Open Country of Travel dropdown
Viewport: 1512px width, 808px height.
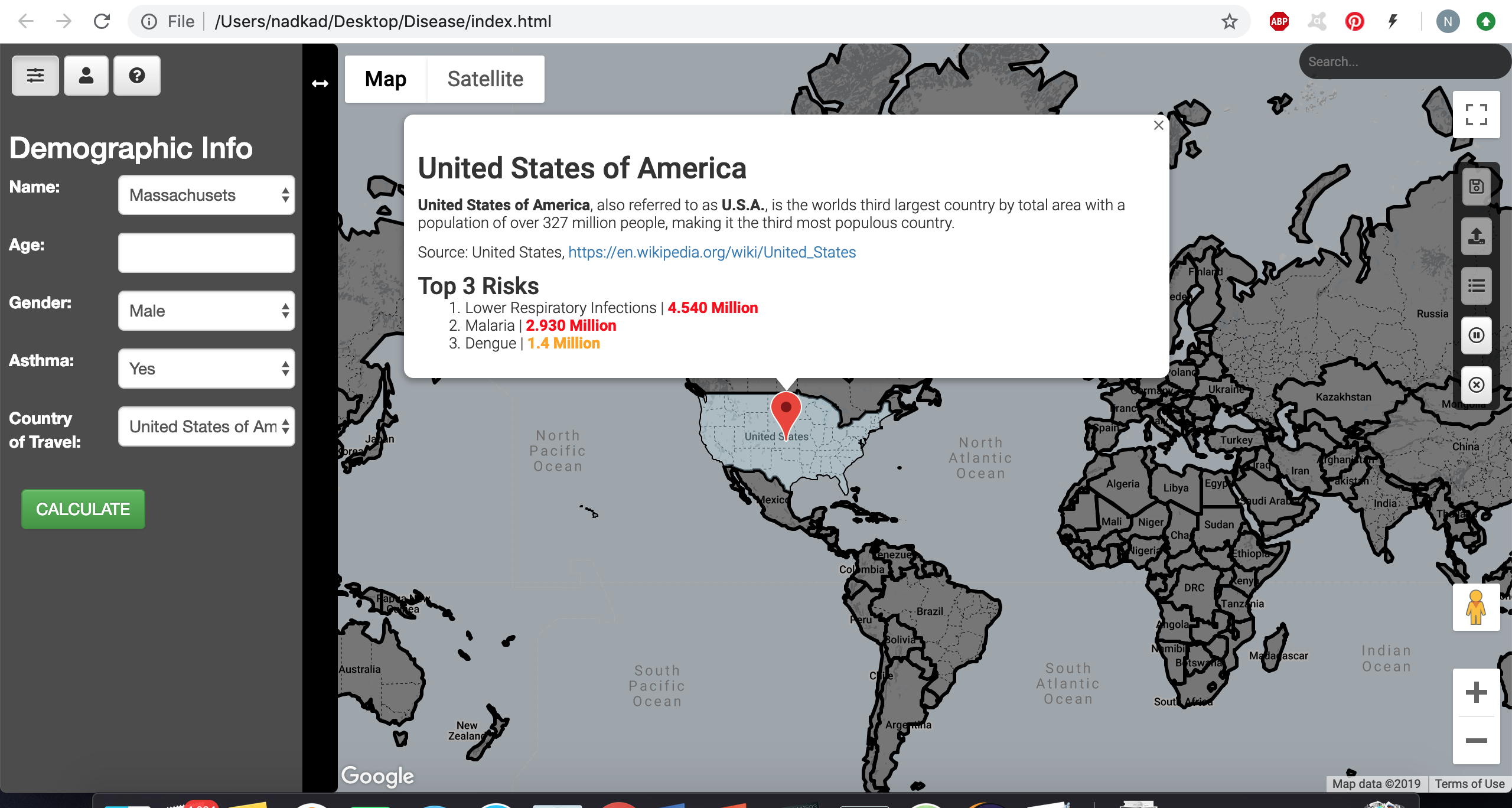[206, 426]
